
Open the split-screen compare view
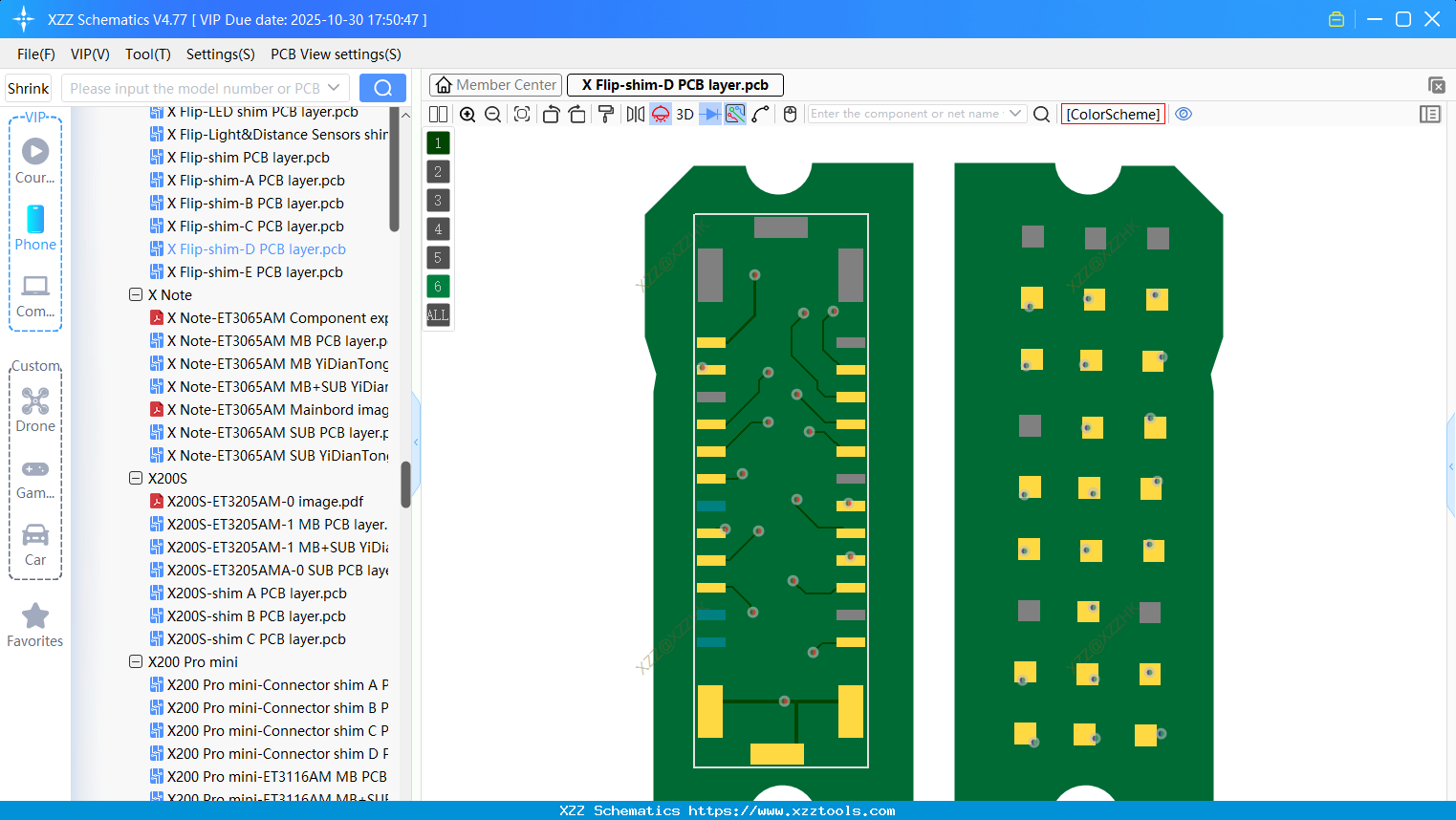437,114
